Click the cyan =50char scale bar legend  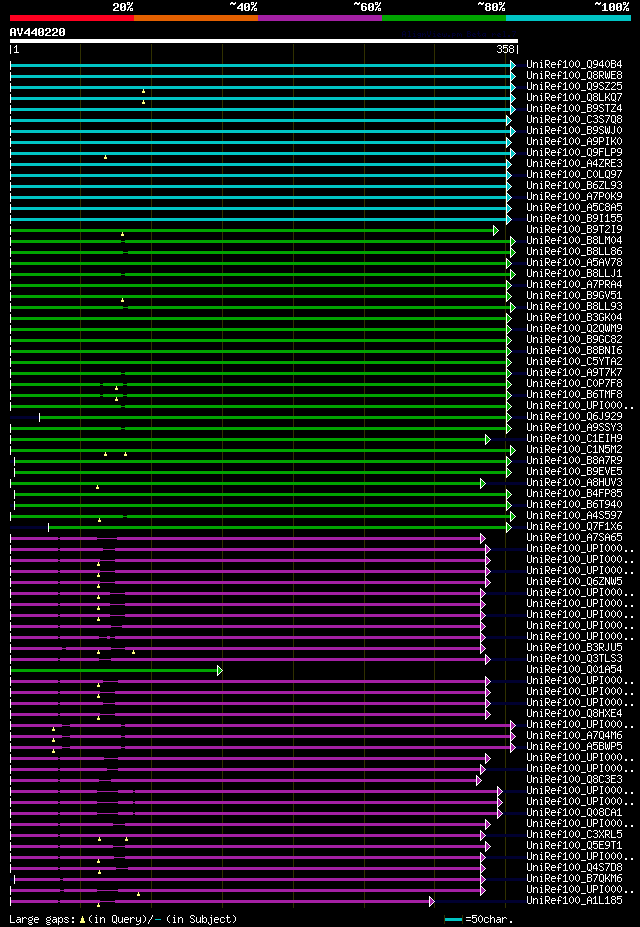453,920
